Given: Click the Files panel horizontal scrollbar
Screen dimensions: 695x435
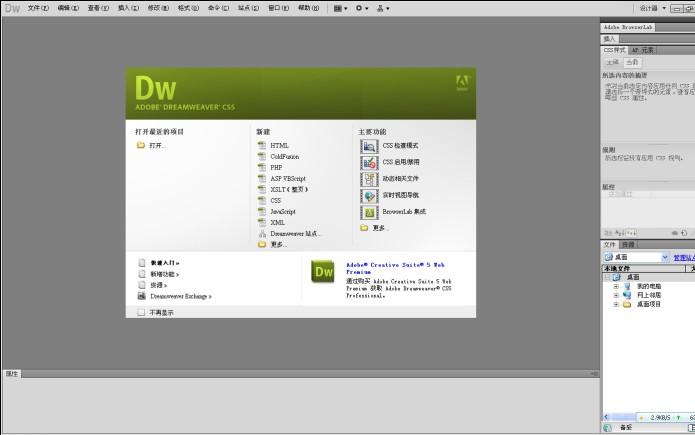Looking at the screenshot, I should tap(619, 417).
